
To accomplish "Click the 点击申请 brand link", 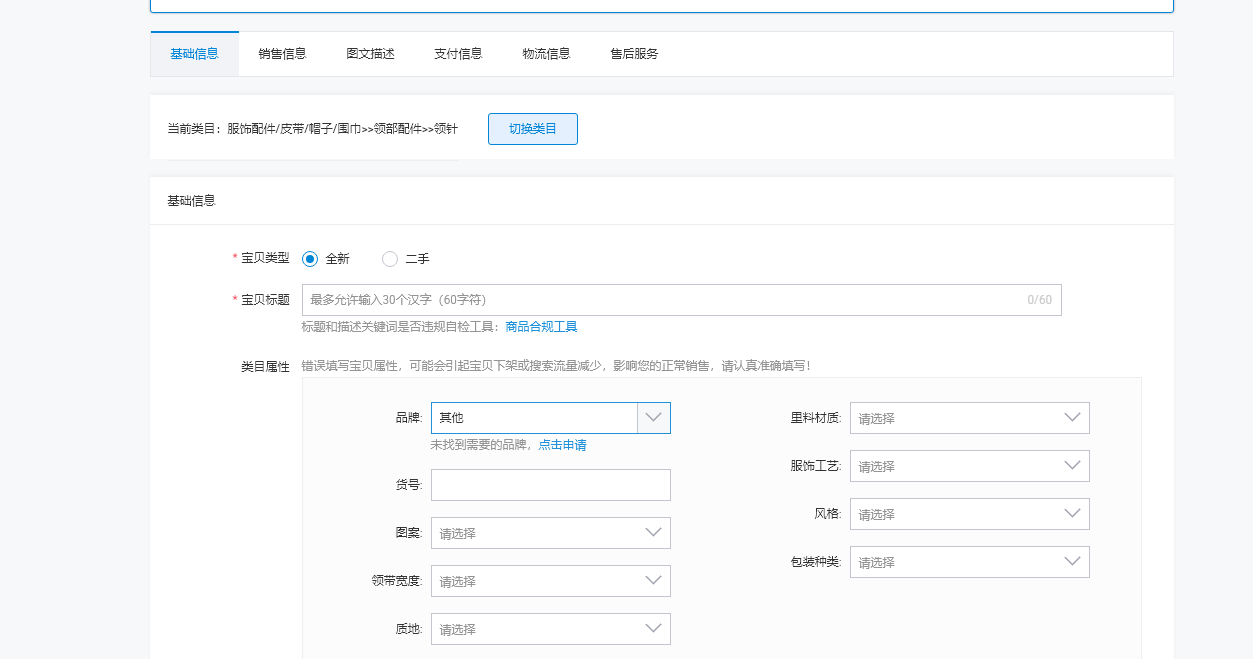I will pyautogui.click(x=562, y=445).
